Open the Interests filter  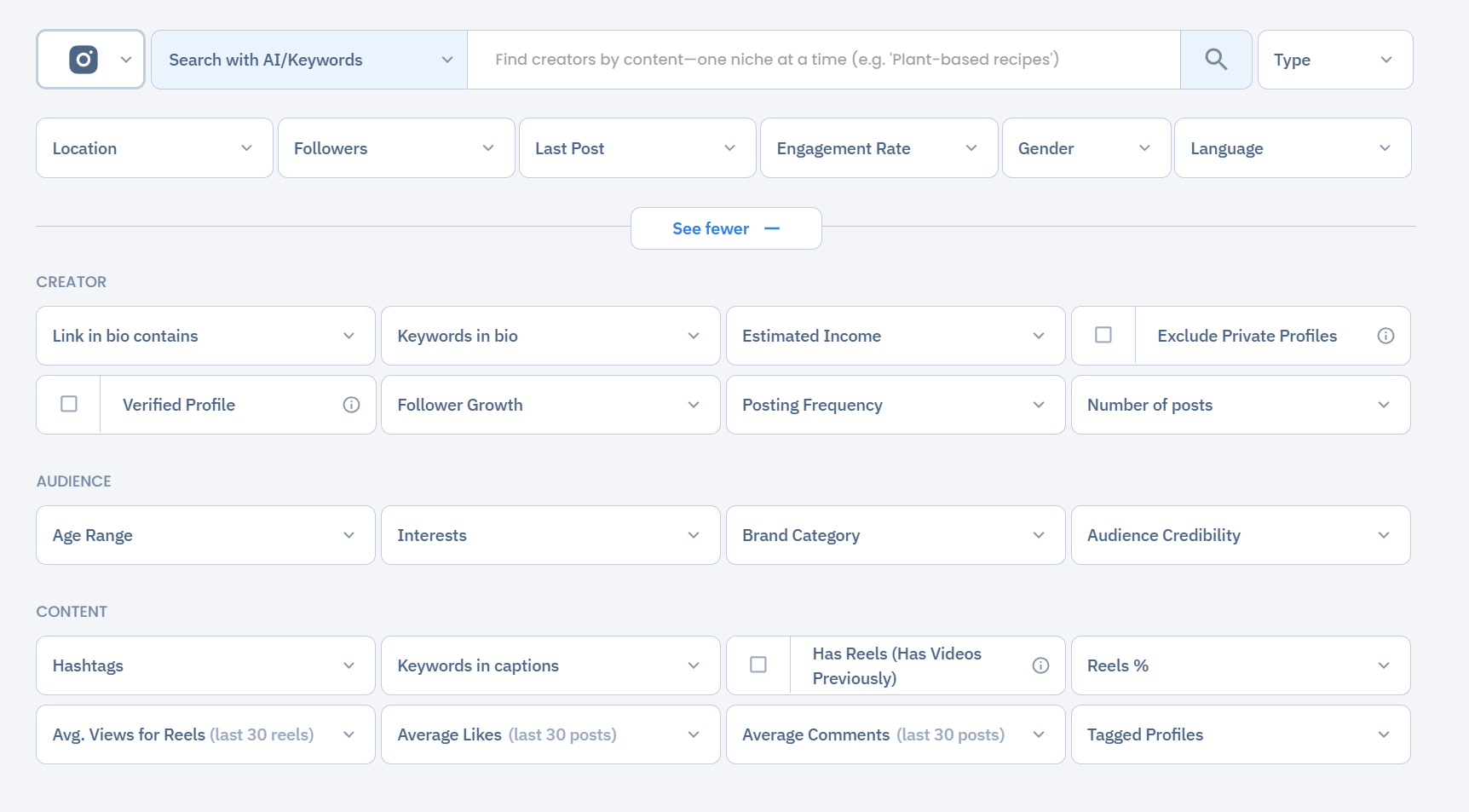[x=550, y=535]
